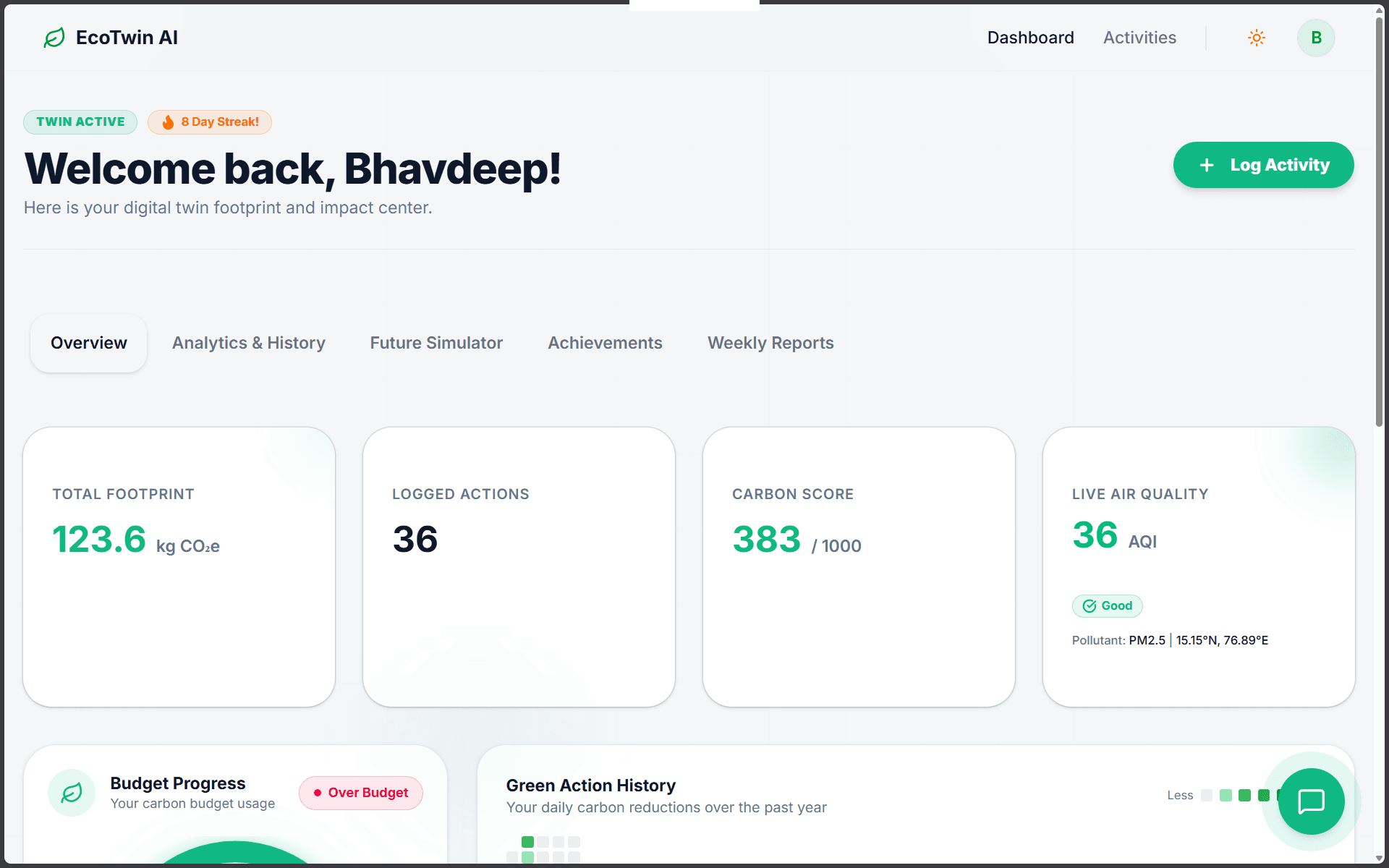Open the Dashboard nav link
This screenshot has height=868, width=1389.
pos(1030,38)
